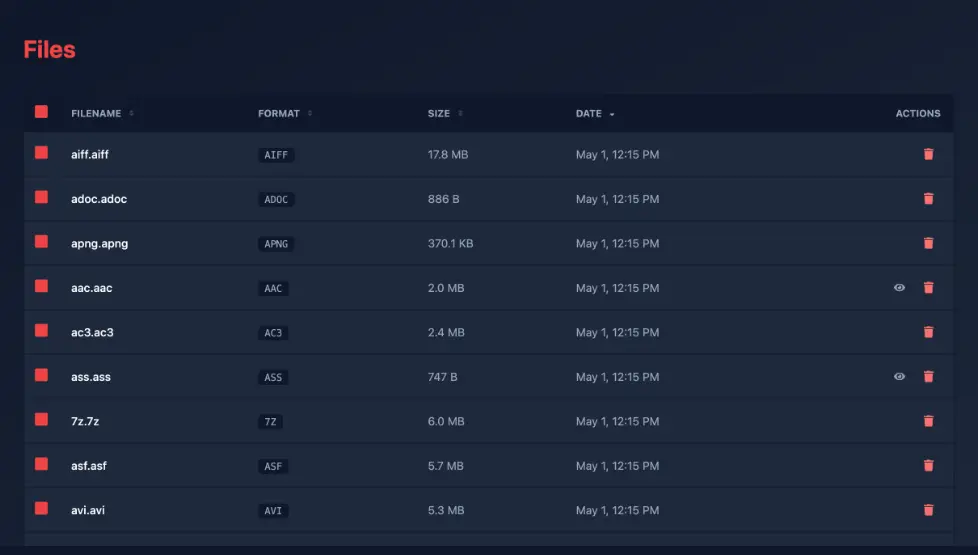Click the ADOC format badge
Screen dimensions: 978x555
pos(276,200)
